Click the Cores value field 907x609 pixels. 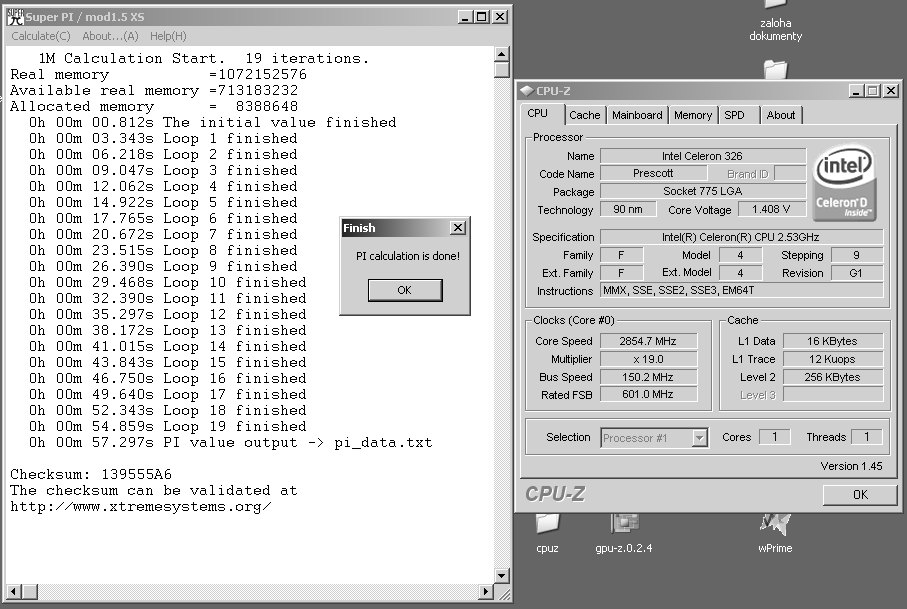tap(775, 437)
